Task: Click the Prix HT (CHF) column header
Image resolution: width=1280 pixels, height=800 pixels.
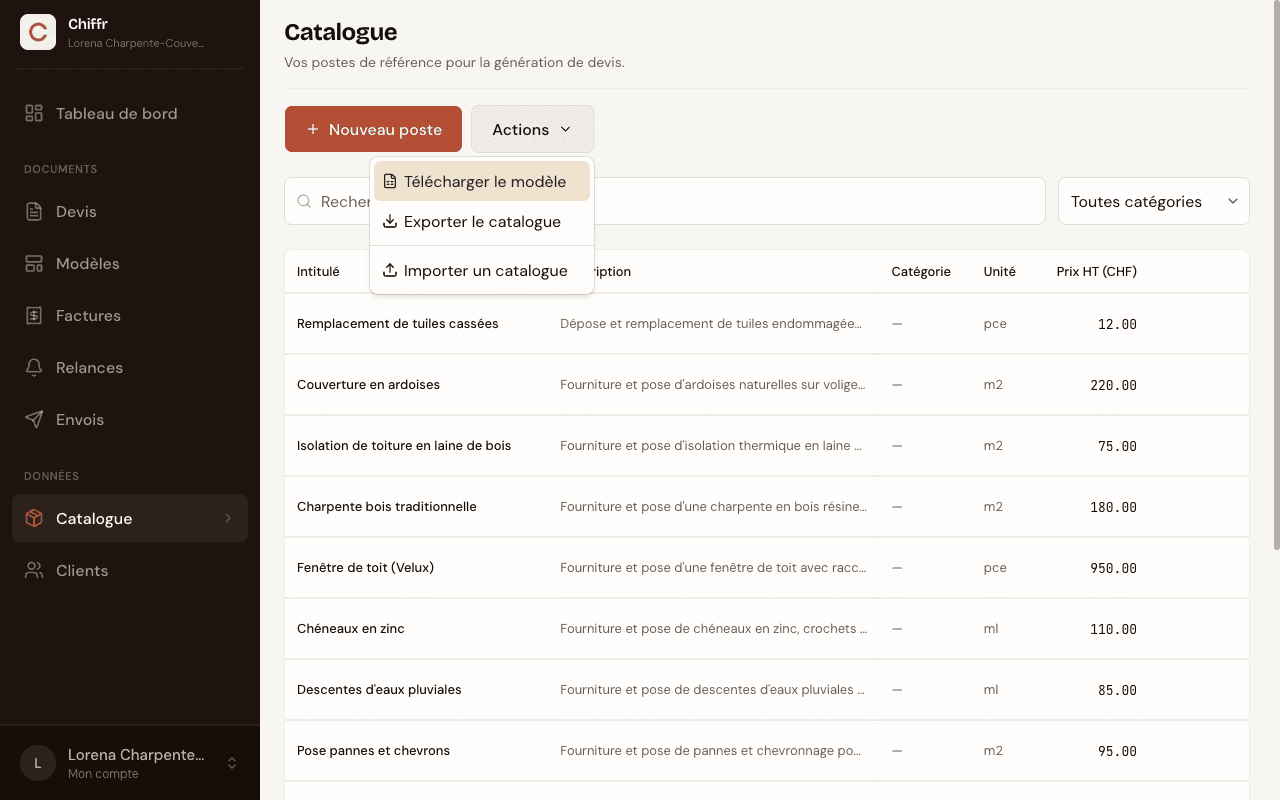Action: [x=1096, y=271]
